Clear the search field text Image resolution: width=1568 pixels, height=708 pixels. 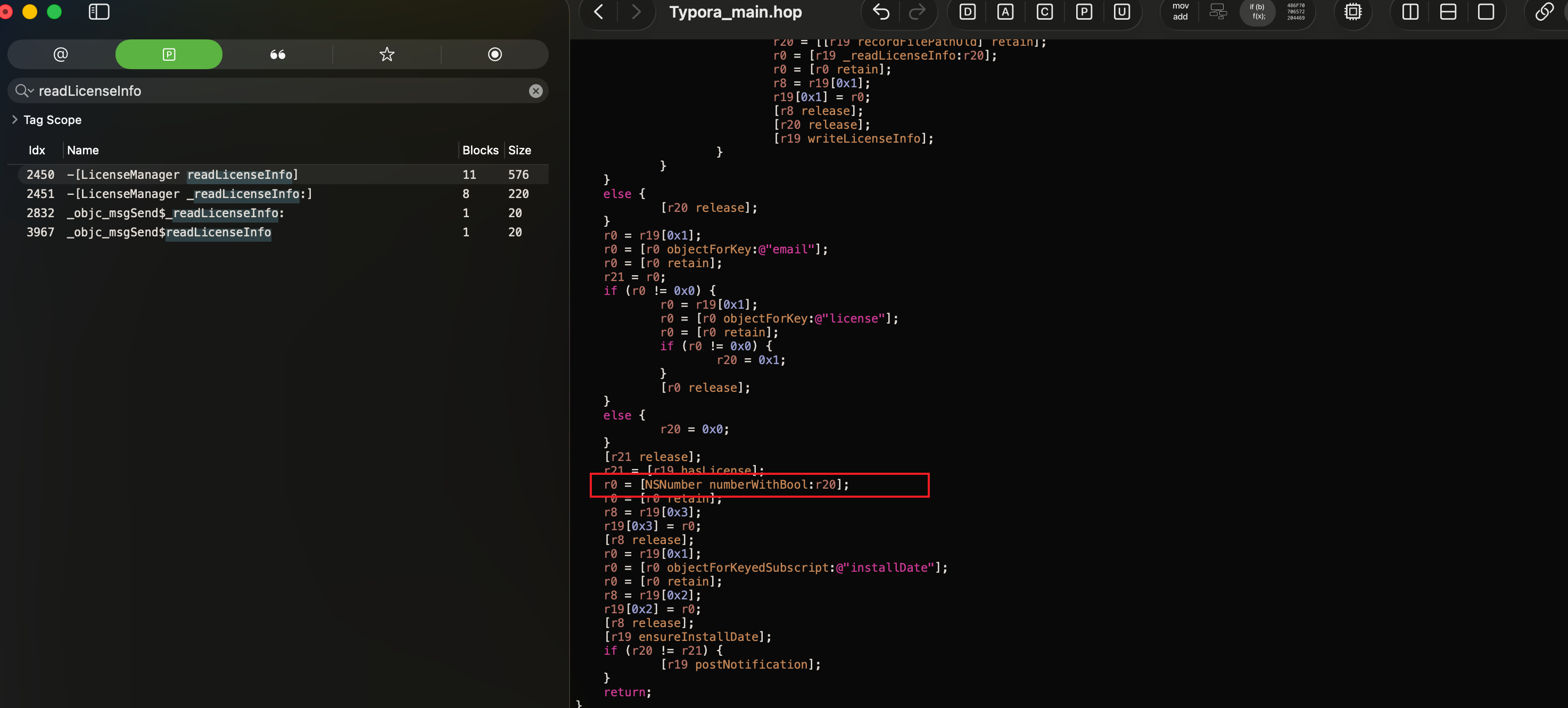(535, 90)
